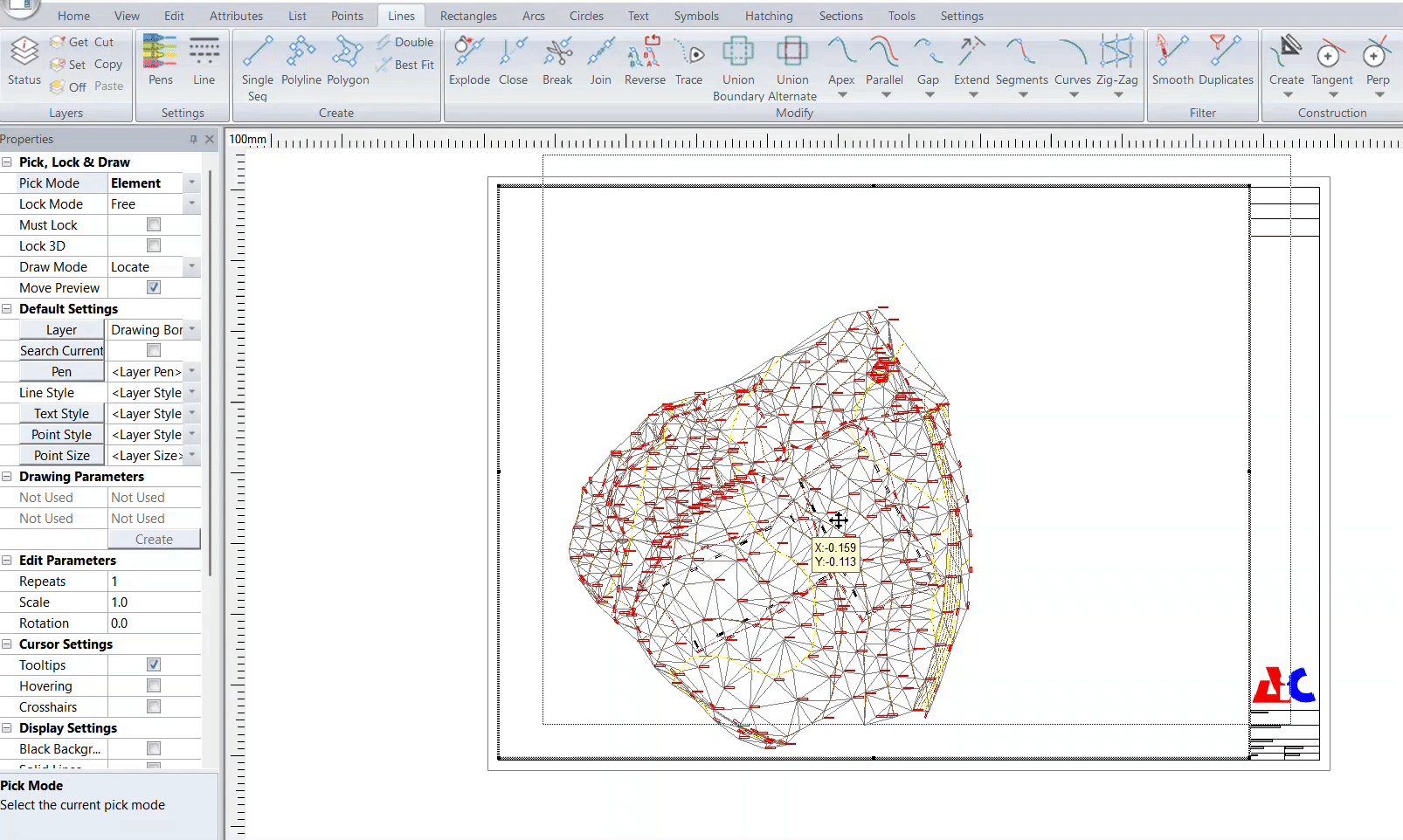Disable the Tooltips checkbox

tap(154, 664)
